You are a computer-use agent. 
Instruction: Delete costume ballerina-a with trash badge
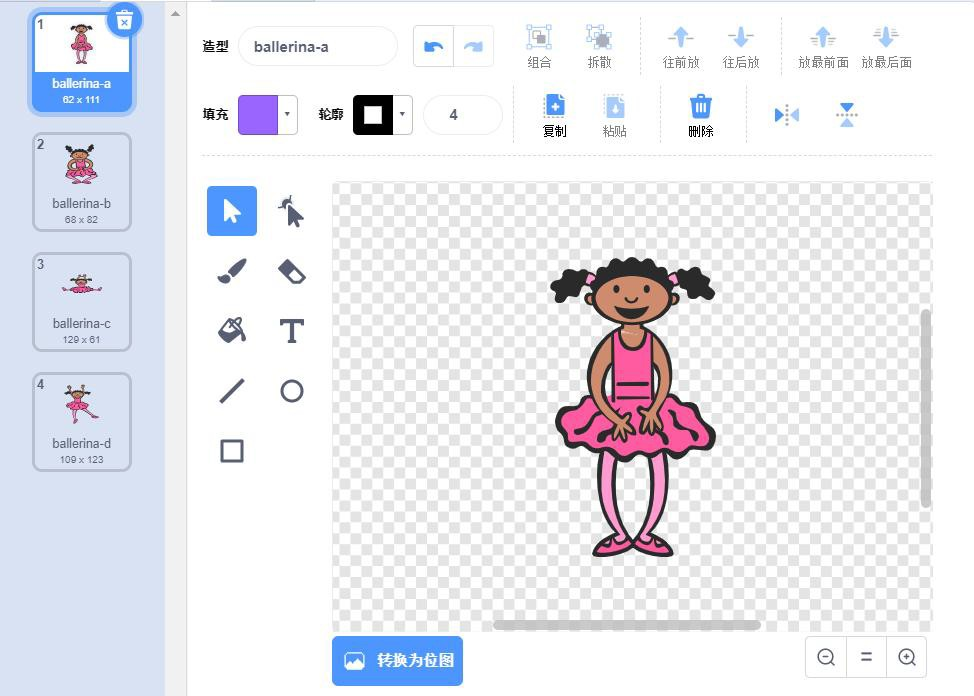[x=124, y=21]
